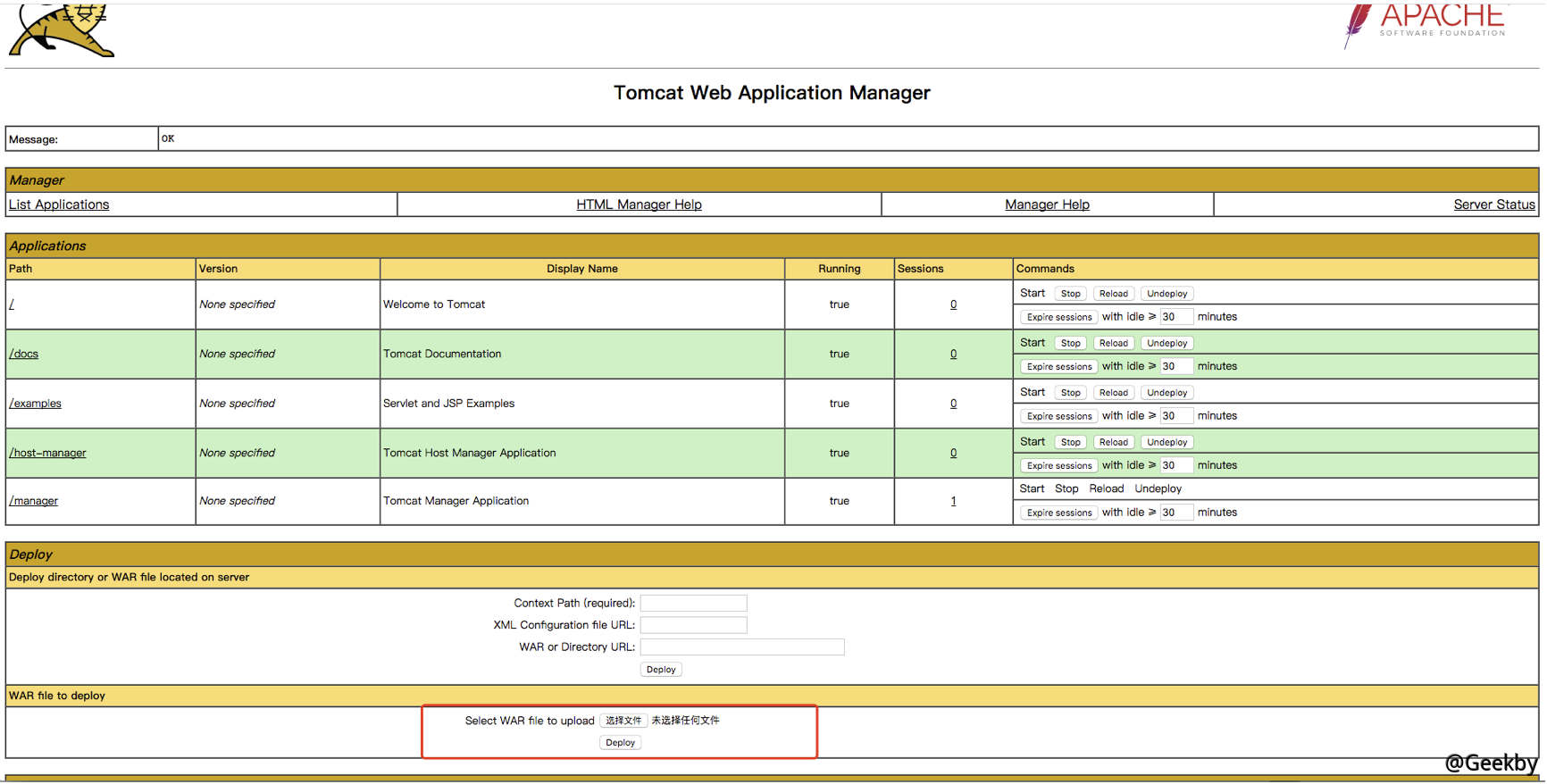1547x784 pixels.
Task: Open the /docs application path
Action: click(24, 354)
